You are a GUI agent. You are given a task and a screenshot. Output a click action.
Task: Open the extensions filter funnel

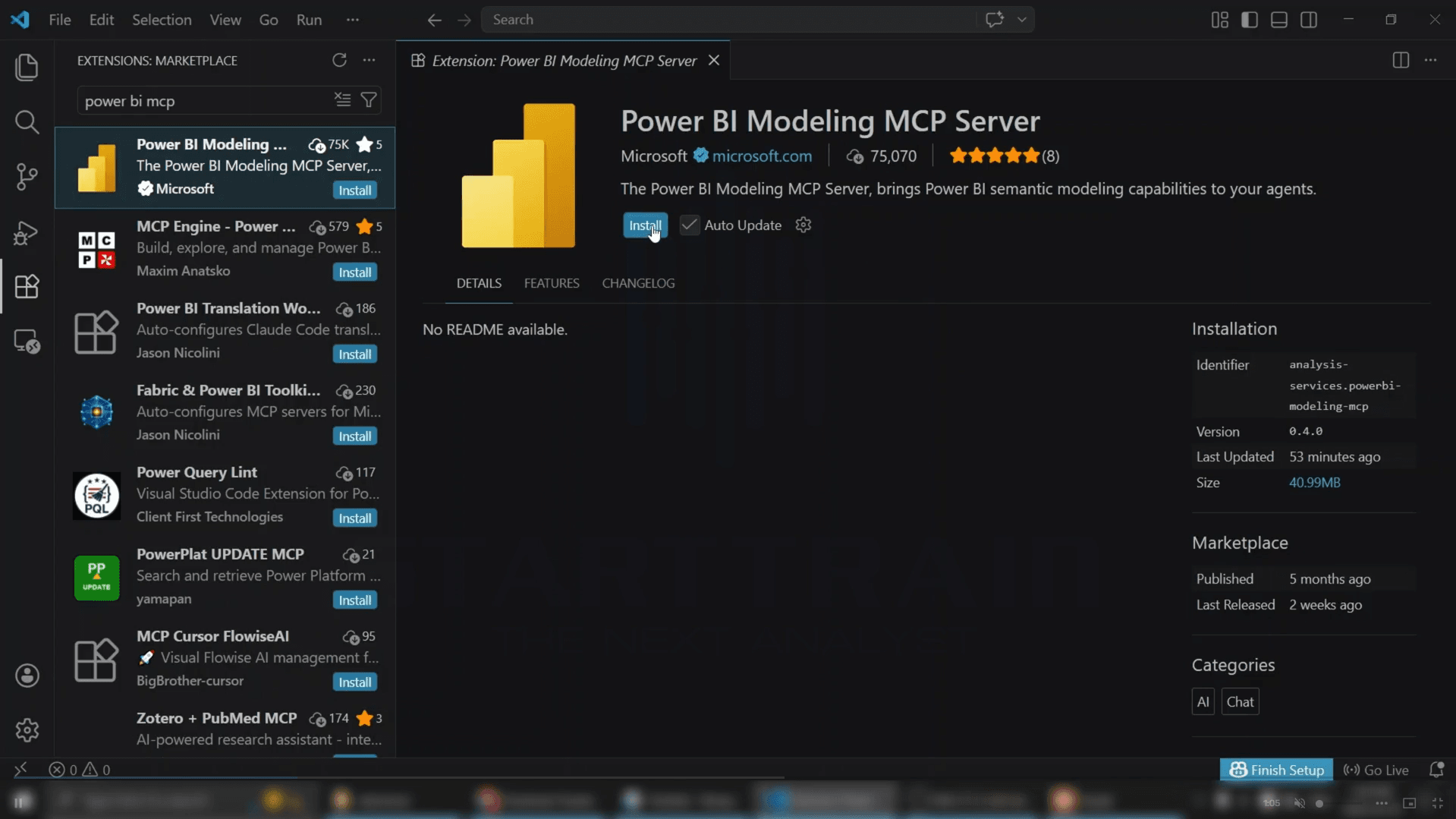click(x=369, y=100)
